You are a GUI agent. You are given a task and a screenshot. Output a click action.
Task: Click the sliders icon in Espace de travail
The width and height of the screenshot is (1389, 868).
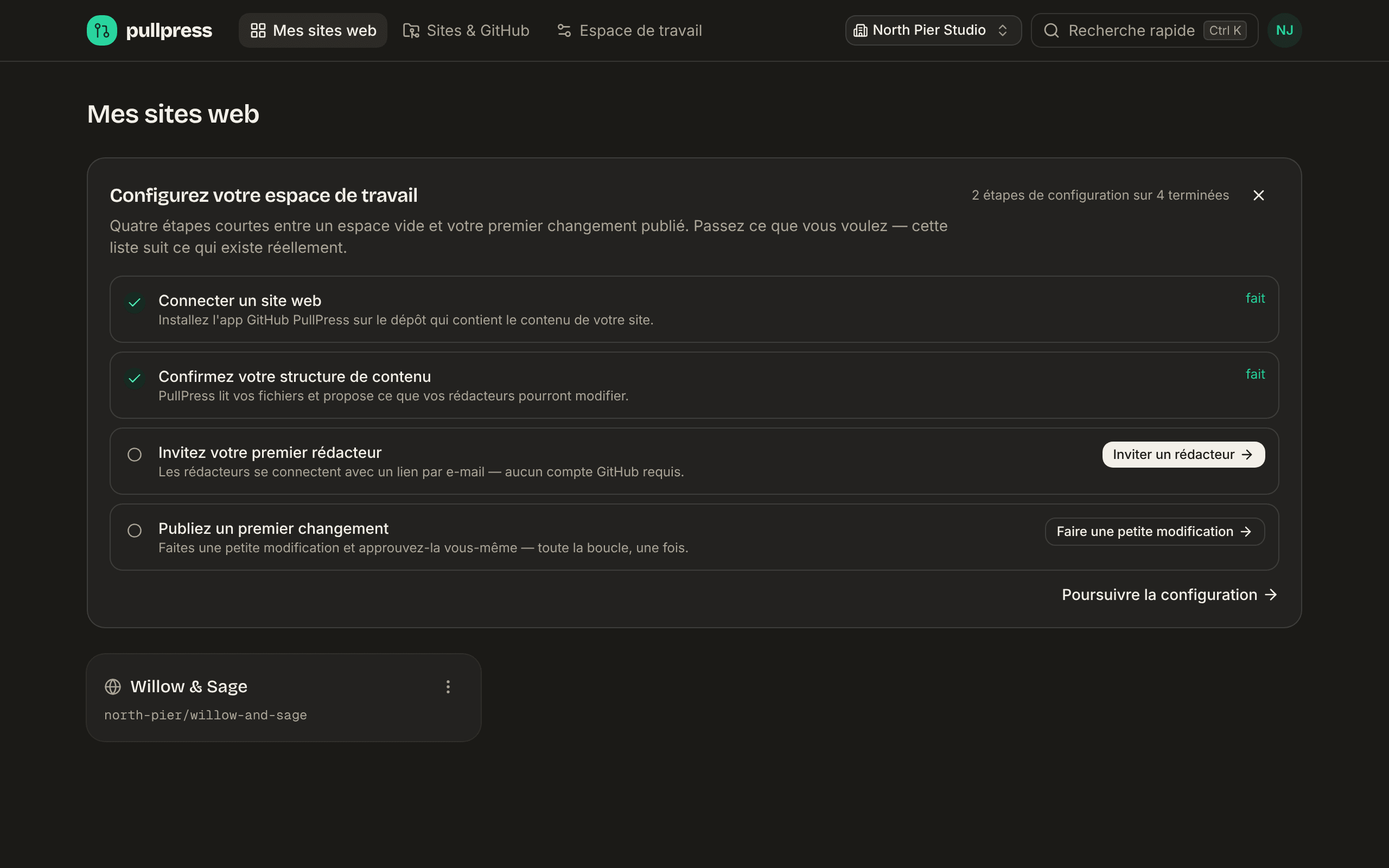coord(564,30)
